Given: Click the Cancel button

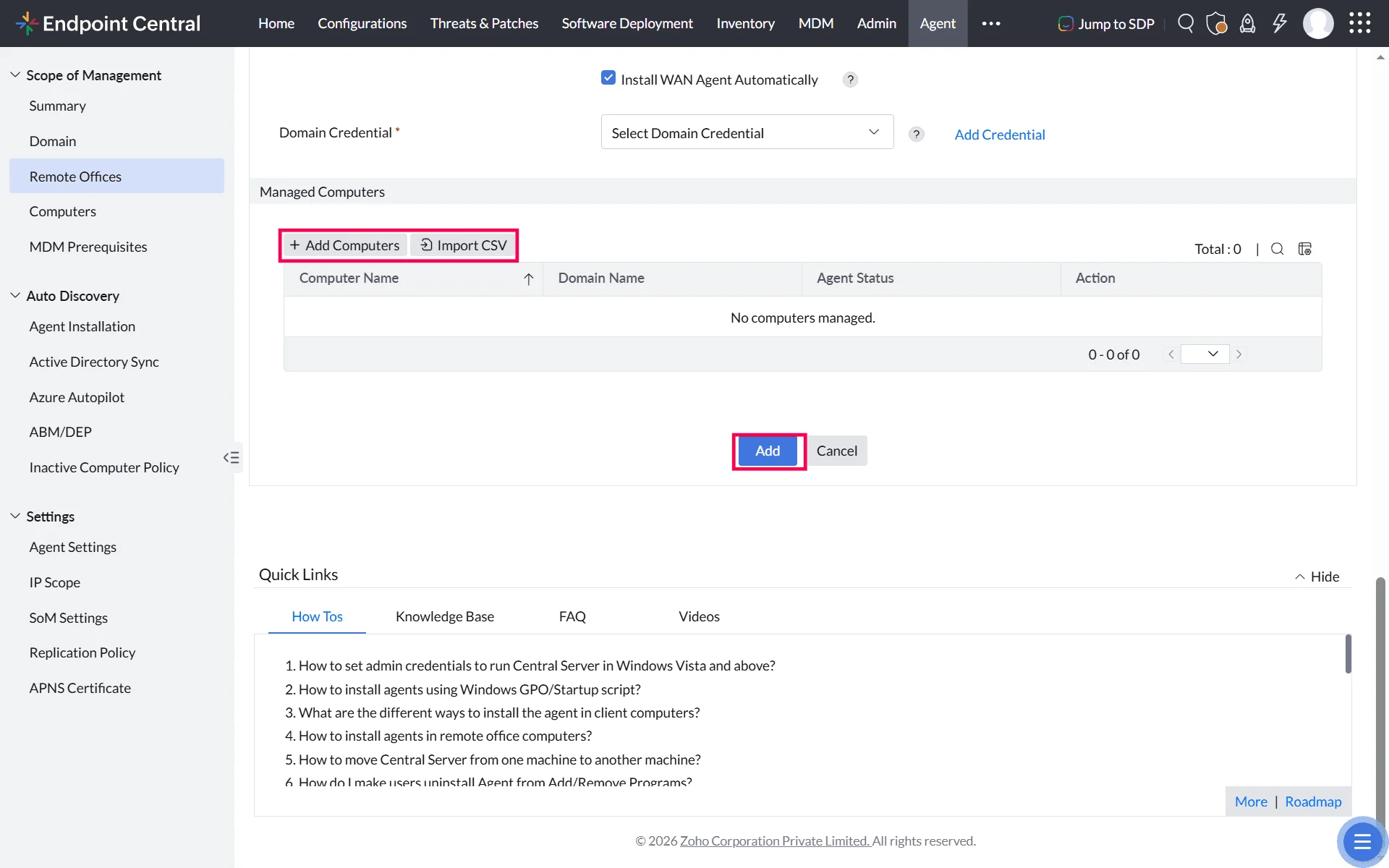Looking at the screenshot, I should coord(837,451).
